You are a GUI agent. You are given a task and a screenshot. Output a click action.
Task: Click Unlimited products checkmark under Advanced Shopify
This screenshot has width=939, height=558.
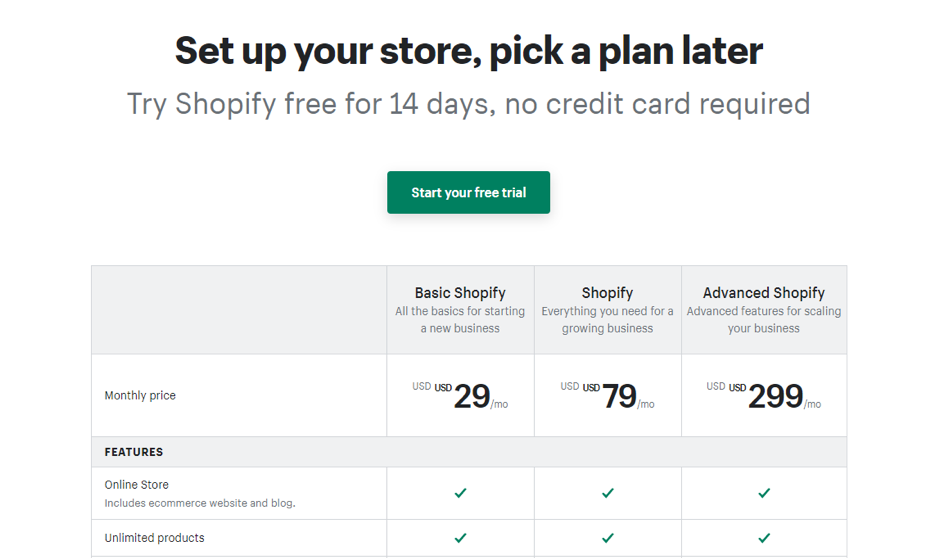(x=764, y=538)
